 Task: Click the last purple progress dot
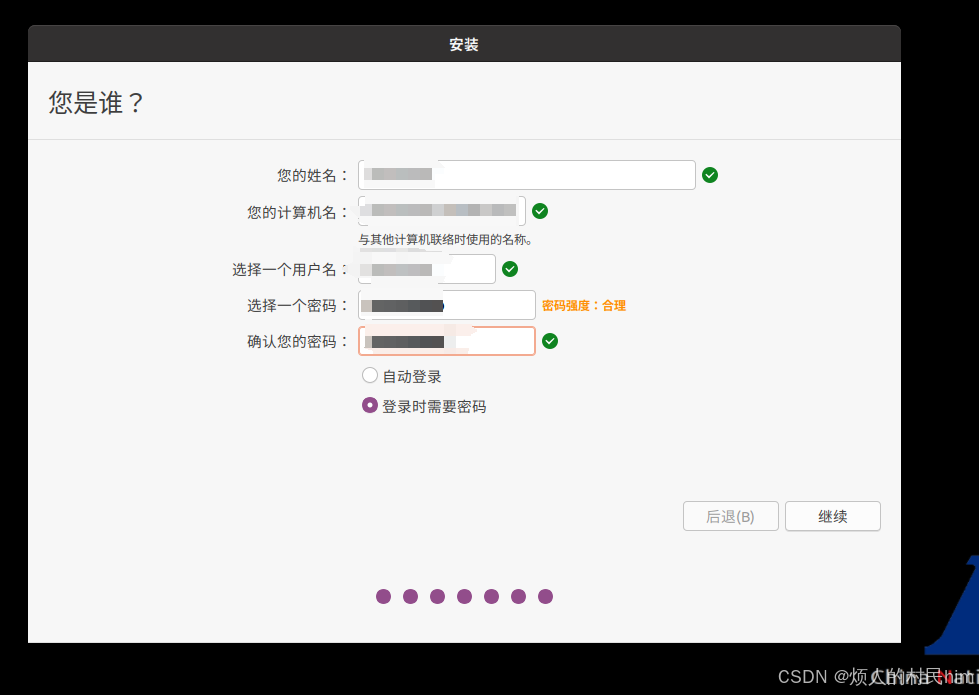pyautogui.click(x=545, y=597)
